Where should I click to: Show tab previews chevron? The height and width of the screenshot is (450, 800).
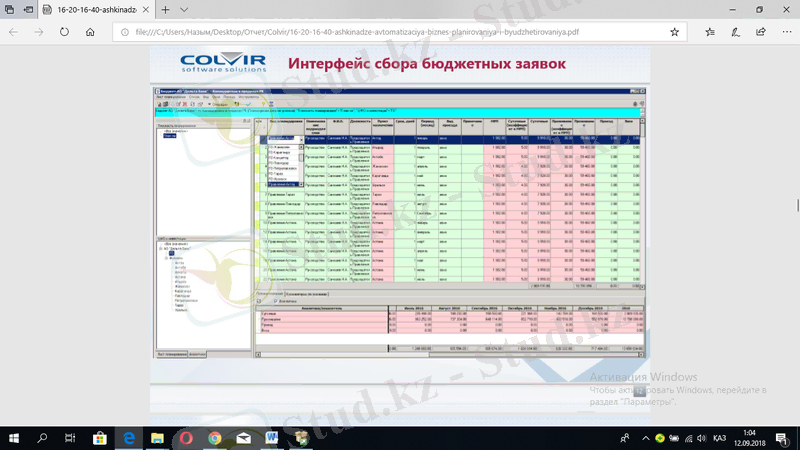(x=184, y=9)
